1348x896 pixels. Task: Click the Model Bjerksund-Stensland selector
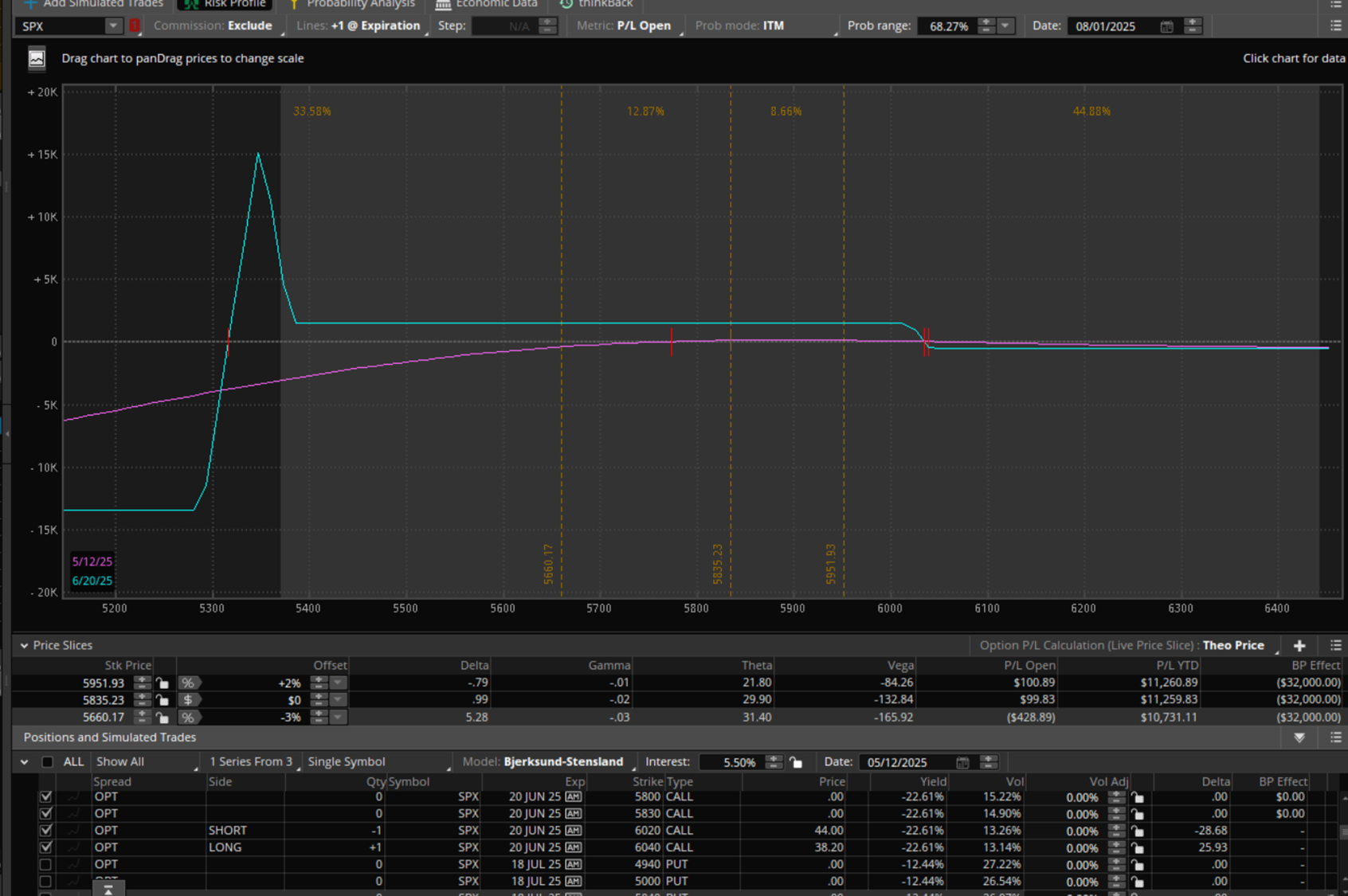point(562,762)
